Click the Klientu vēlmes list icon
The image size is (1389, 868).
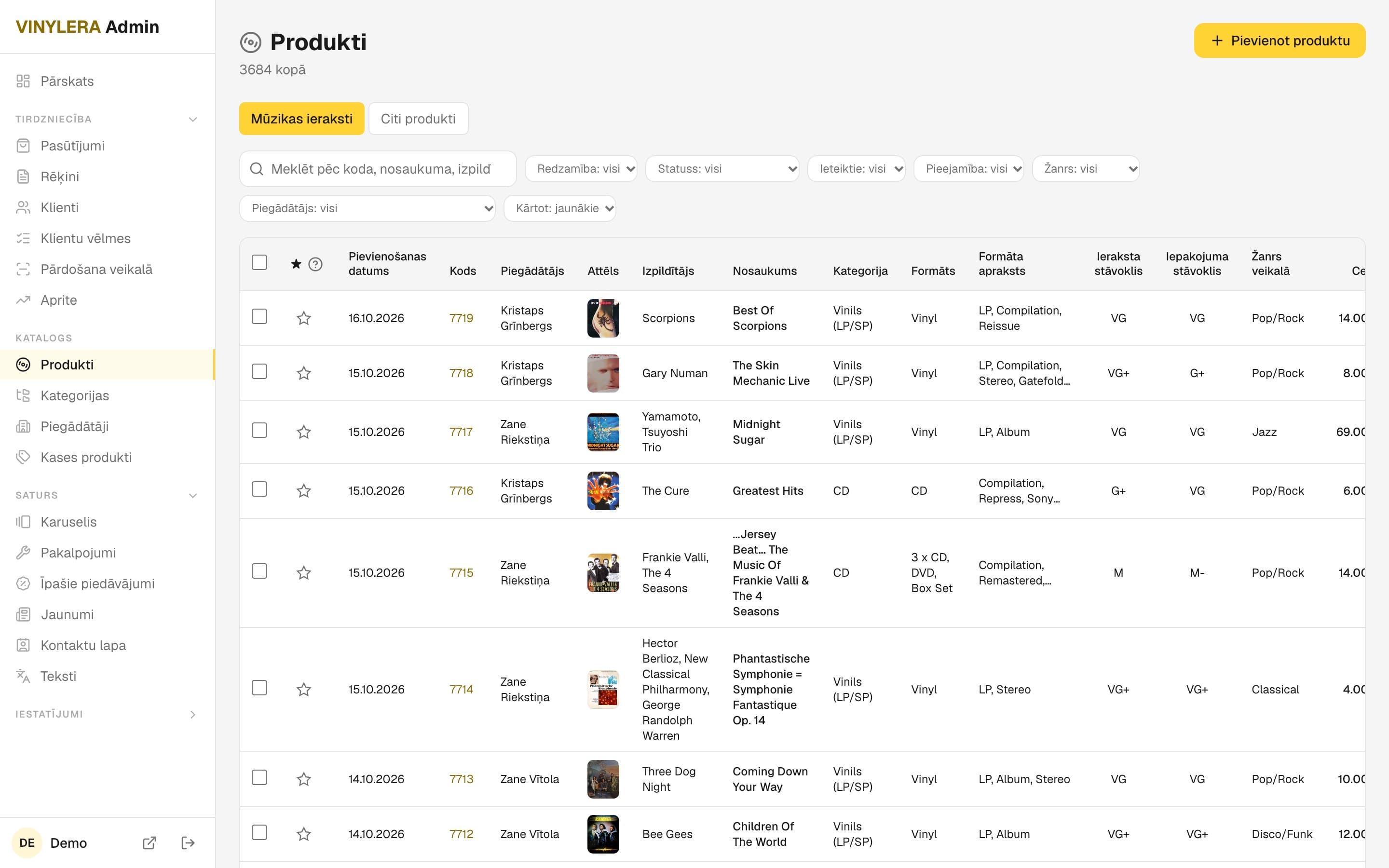[x=23, y=238]
